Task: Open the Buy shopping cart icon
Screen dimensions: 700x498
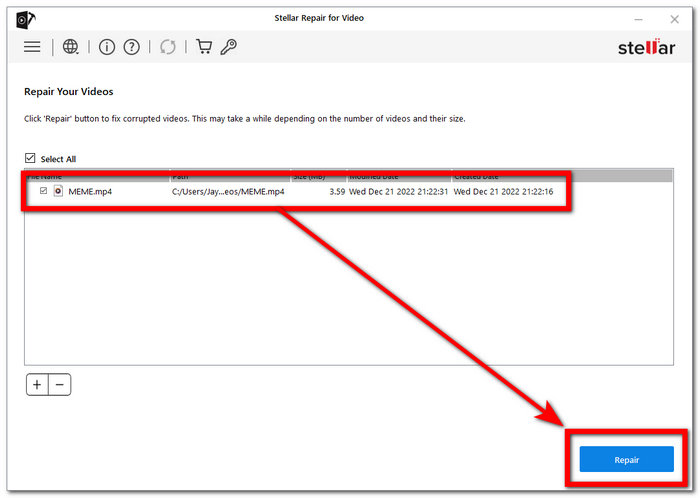Action: [204, 47]
